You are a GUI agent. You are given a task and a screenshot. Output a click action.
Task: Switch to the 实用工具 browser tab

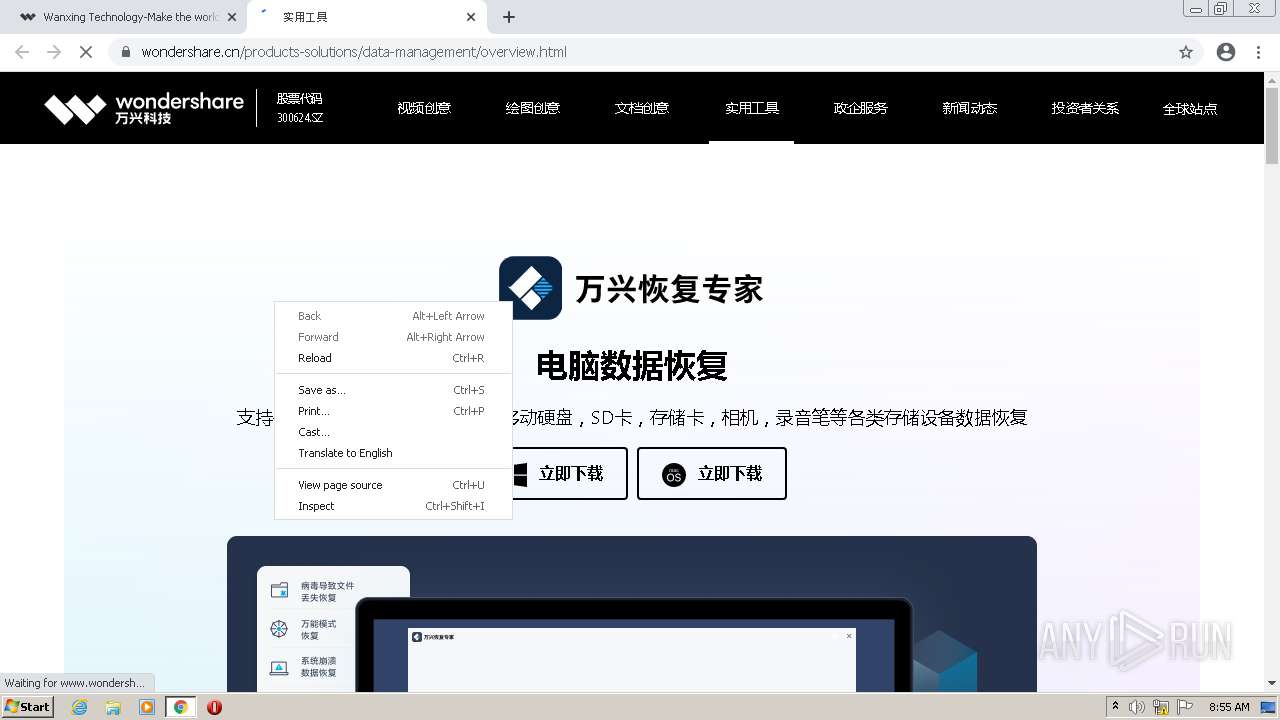[366, 17]
